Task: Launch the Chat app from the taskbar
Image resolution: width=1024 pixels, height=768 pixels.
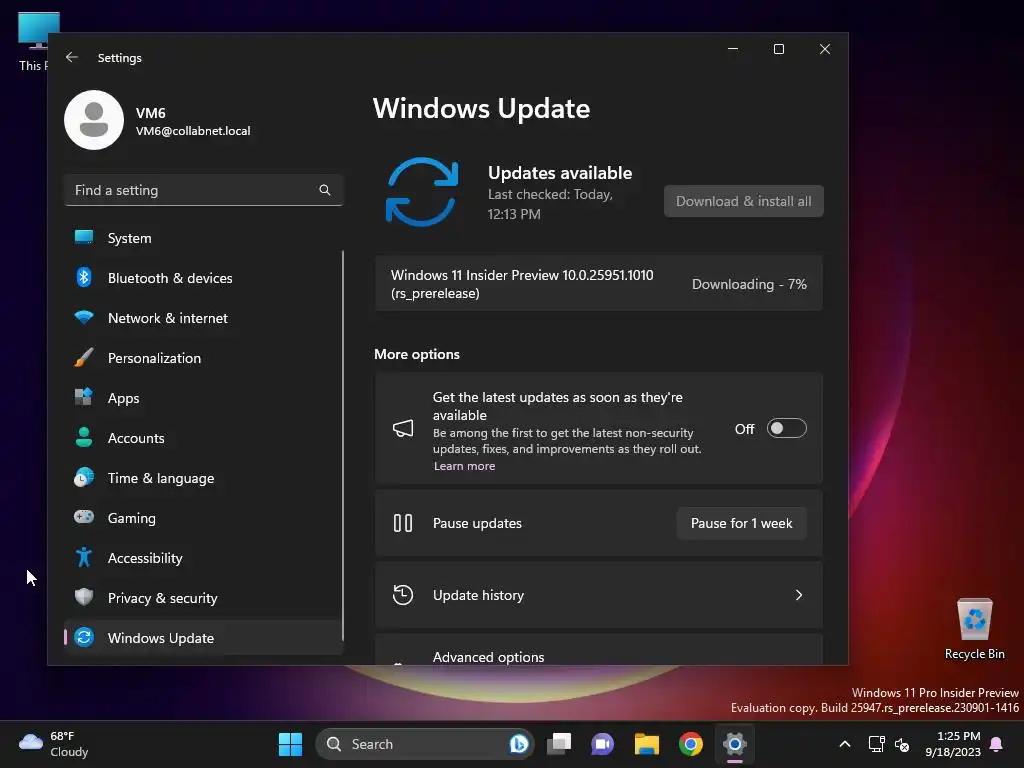Action: 602,744
